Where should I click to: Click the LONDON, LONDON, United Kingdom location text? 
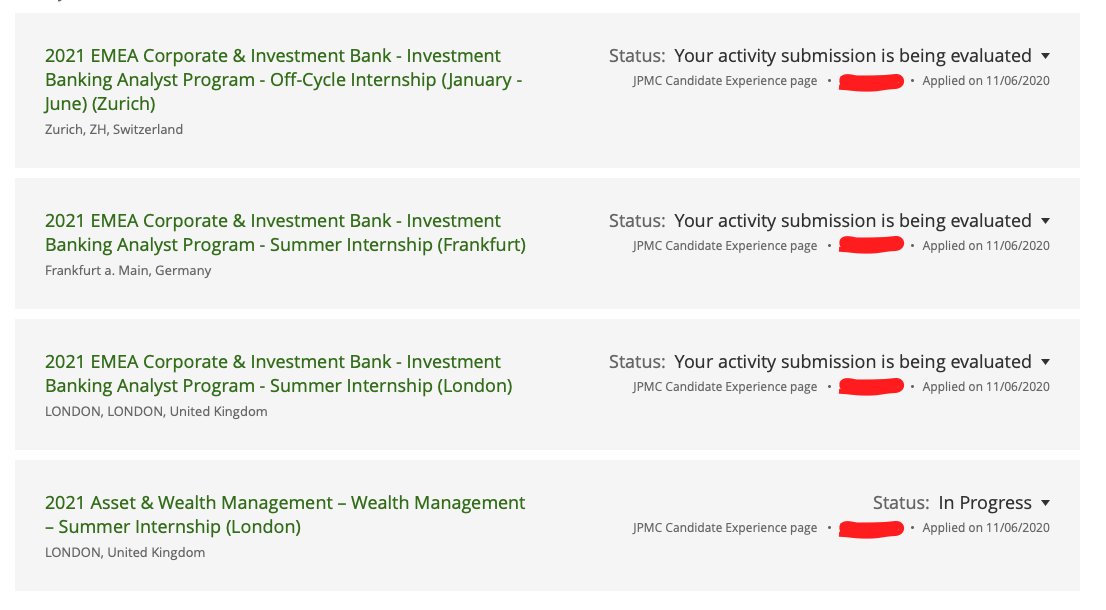[x=156, y=411]
